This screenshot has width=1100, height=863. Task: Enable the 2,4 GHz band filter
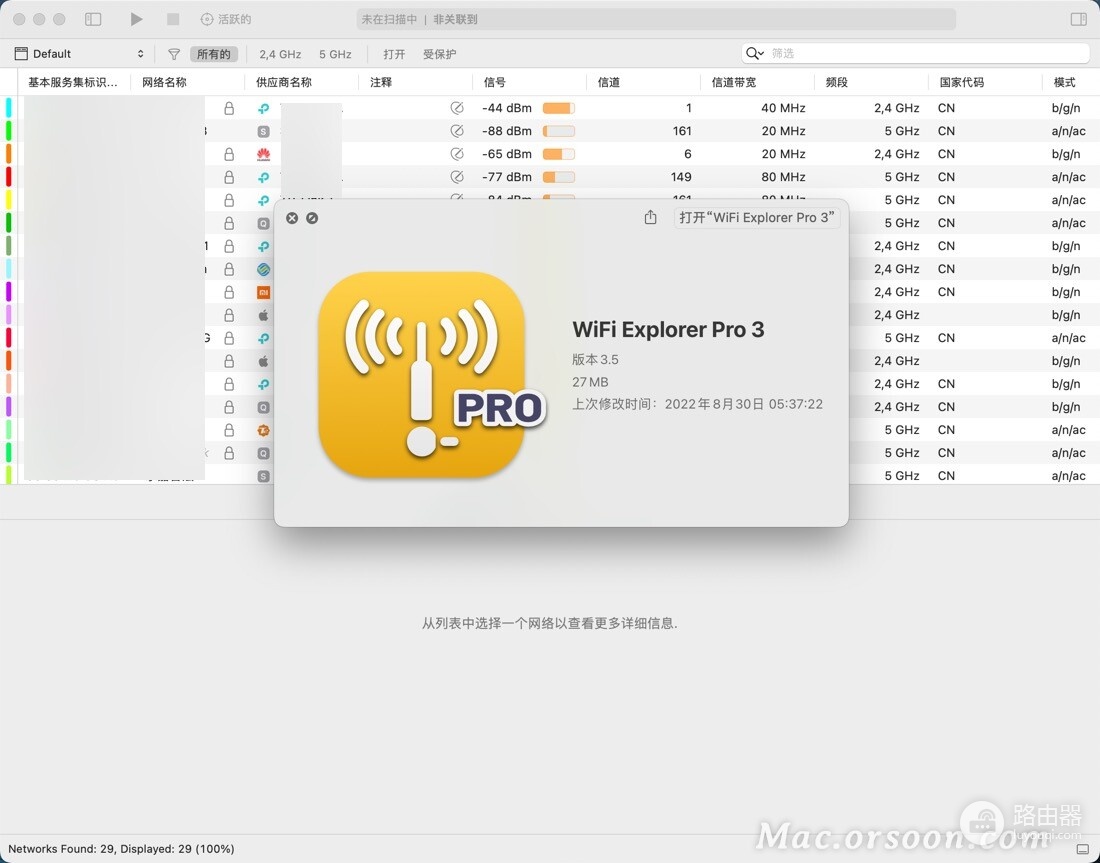coord(280,54)
